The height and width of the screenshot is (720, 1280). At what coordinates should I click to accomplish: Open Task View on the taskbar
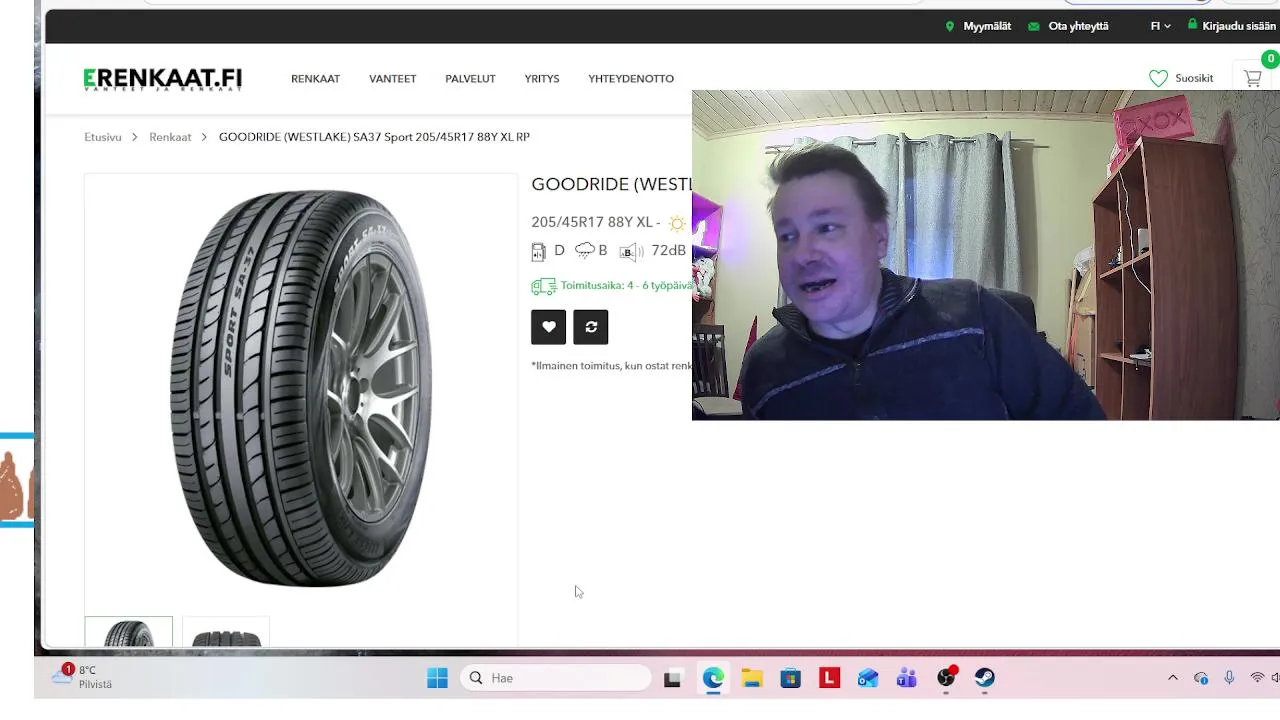(x=672, y=678)
